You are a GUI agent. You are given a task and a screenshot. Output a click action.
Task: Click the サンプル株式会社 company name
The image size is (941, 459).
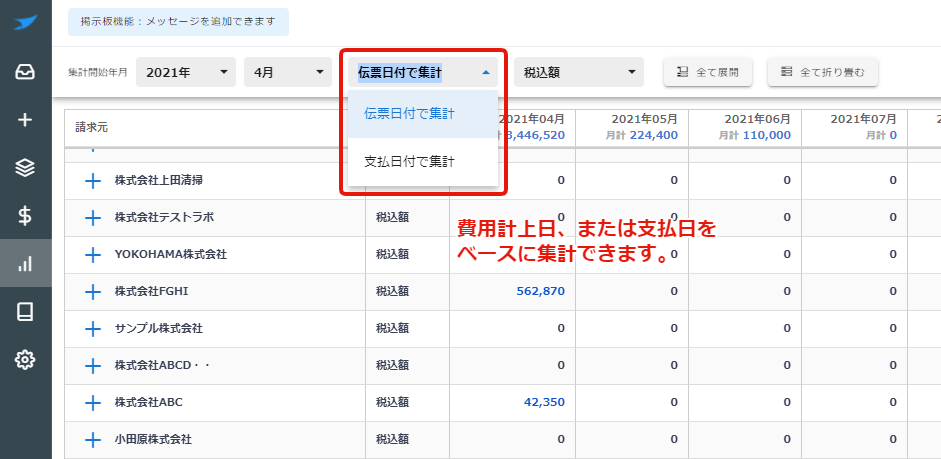click(x=158, y=329)
